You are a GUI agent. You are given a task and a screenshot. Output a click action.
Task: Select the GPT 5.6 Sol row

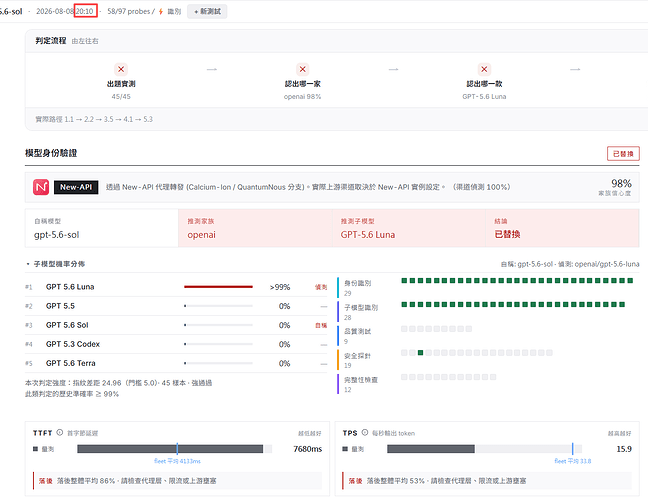(176, 325)
